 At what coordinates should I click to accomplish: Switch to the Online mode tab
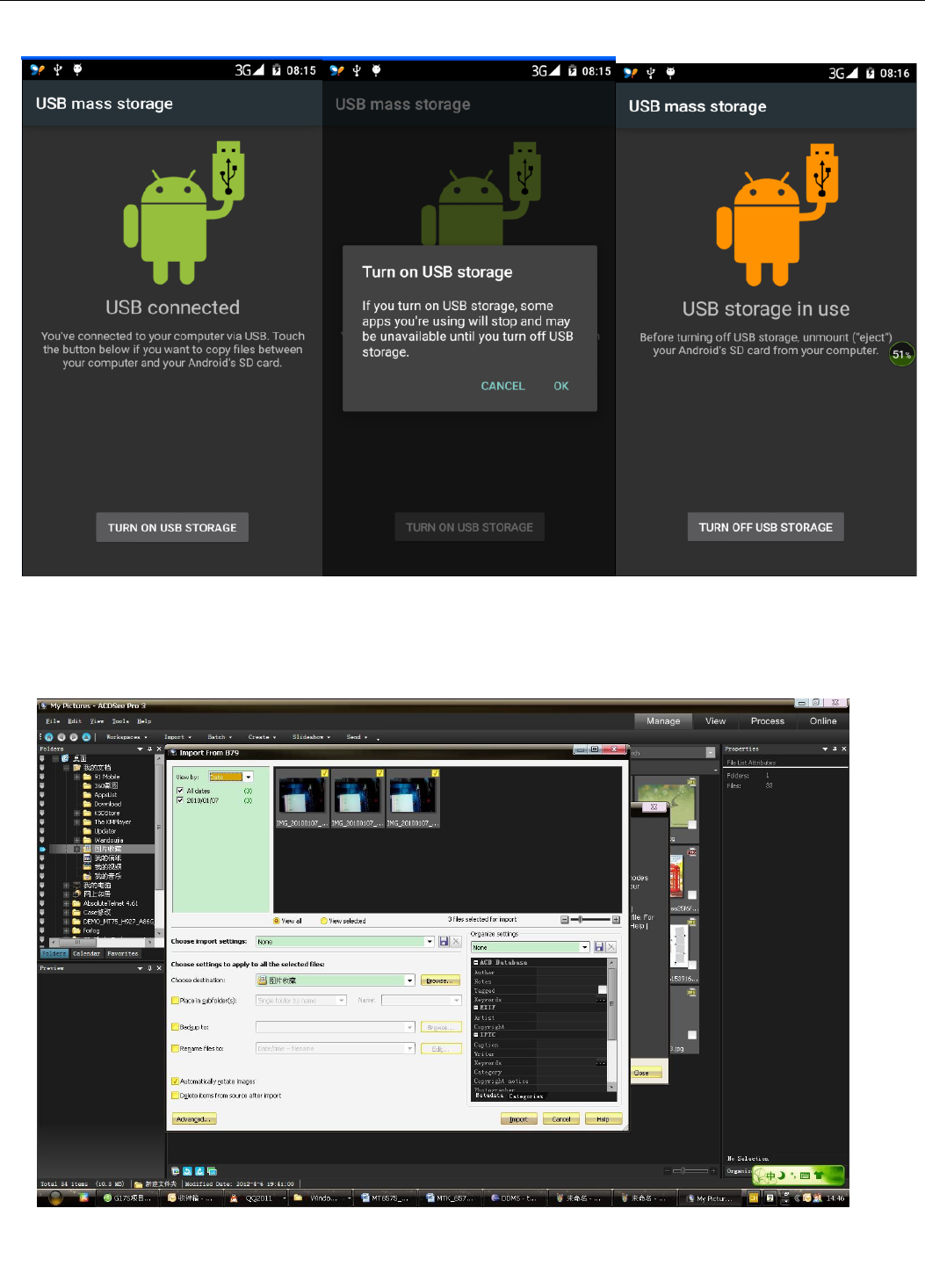click(823, 721)
